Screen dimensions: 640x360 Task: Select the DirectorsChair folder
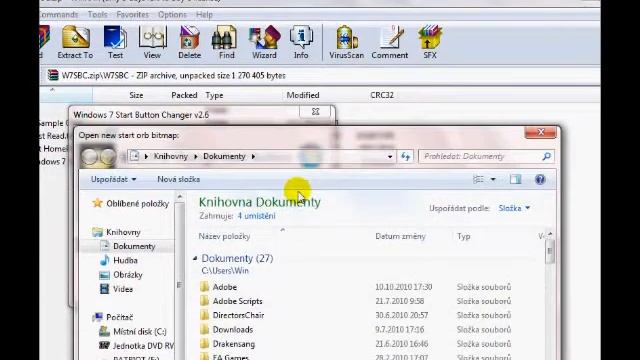point(232,316)
